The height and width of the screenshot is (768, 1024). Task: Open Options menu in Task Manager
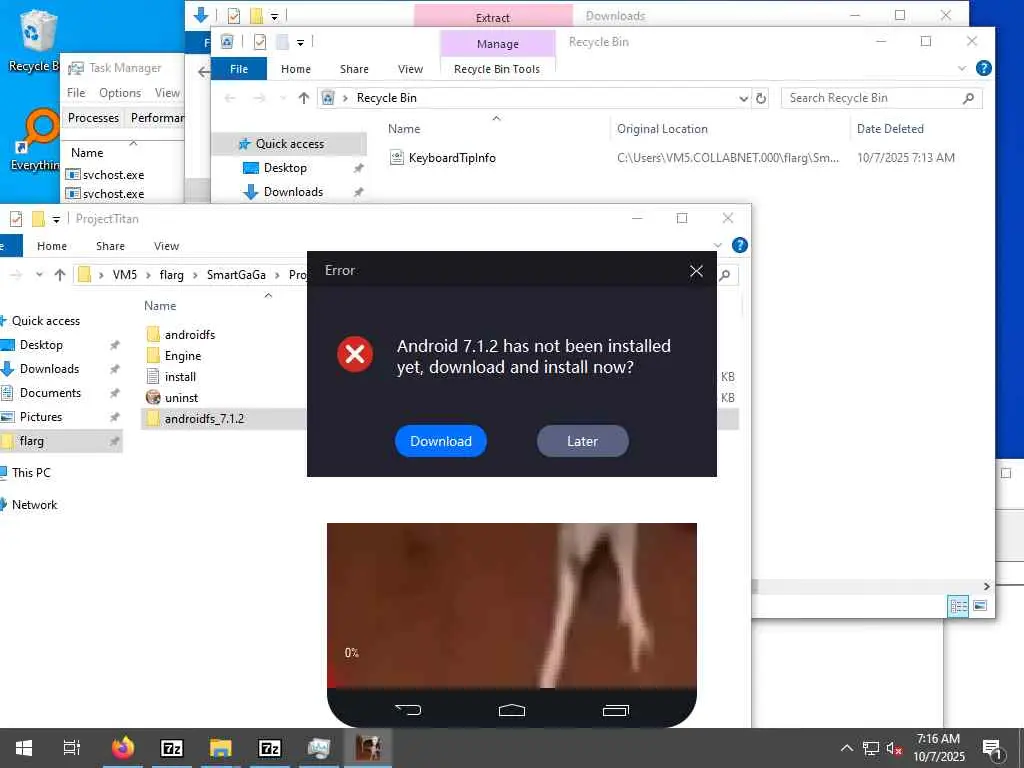120,93
